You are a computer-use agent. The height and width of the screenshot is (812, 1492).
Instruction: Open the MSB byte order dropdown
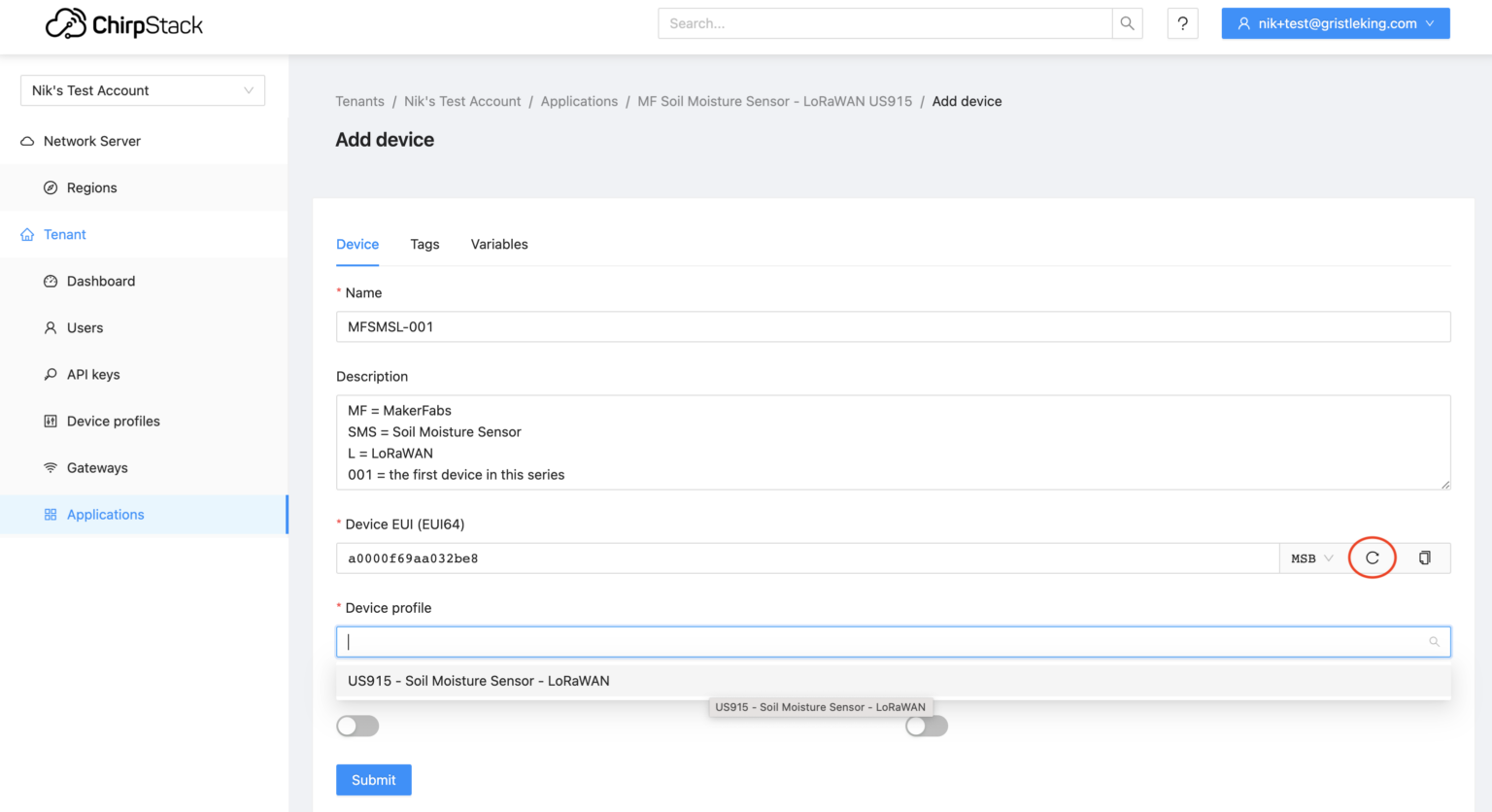(1311, 558)
